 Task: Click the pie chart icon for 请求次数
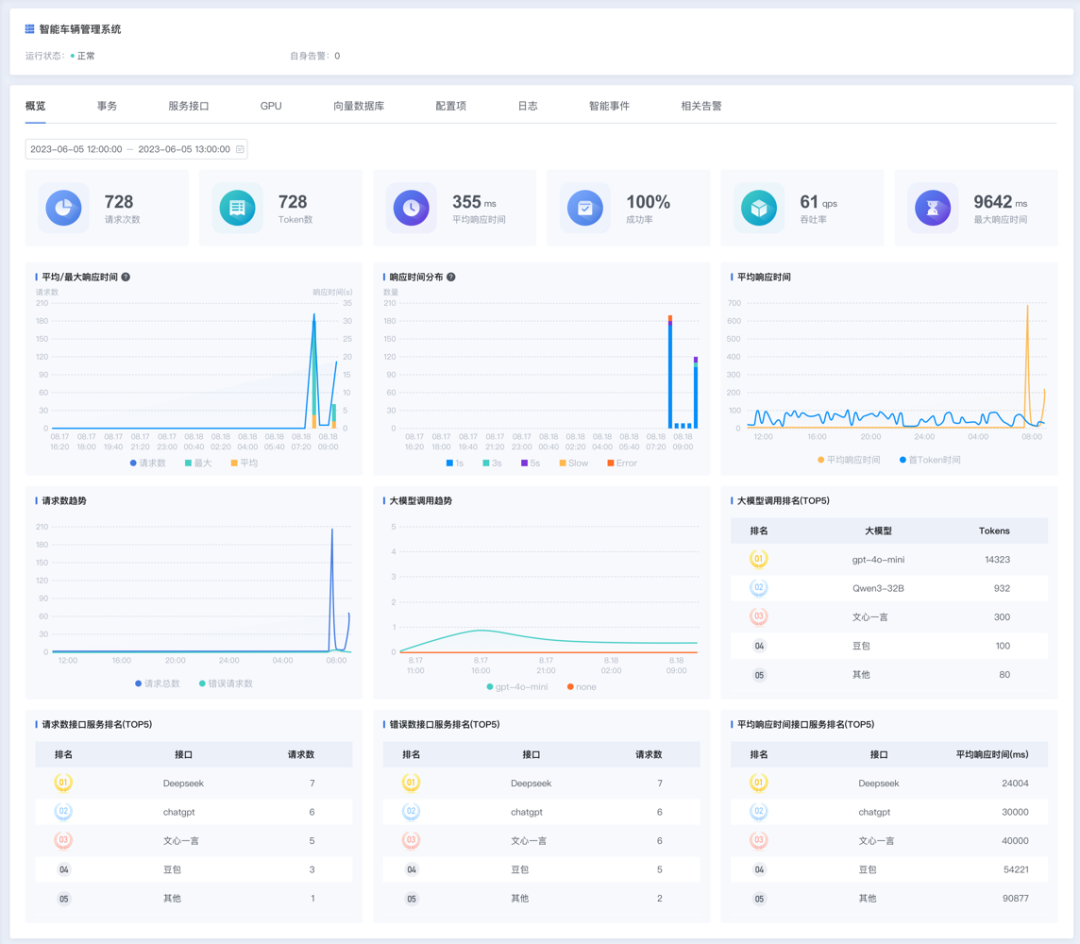(x=63, y=208)
